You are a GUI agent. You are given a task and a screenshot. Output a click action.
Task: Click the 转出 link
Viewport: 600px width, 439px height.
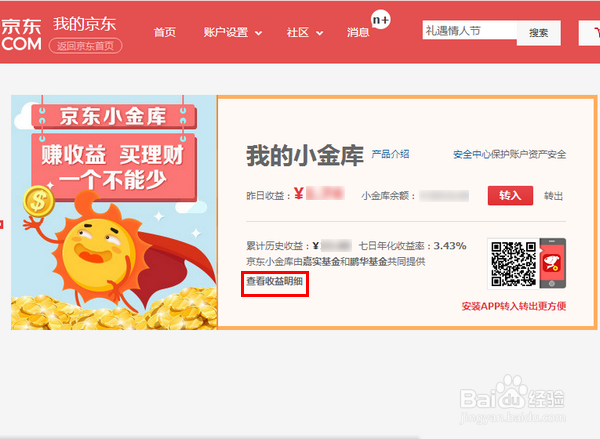pyautogui.click(x=553, y=196)
